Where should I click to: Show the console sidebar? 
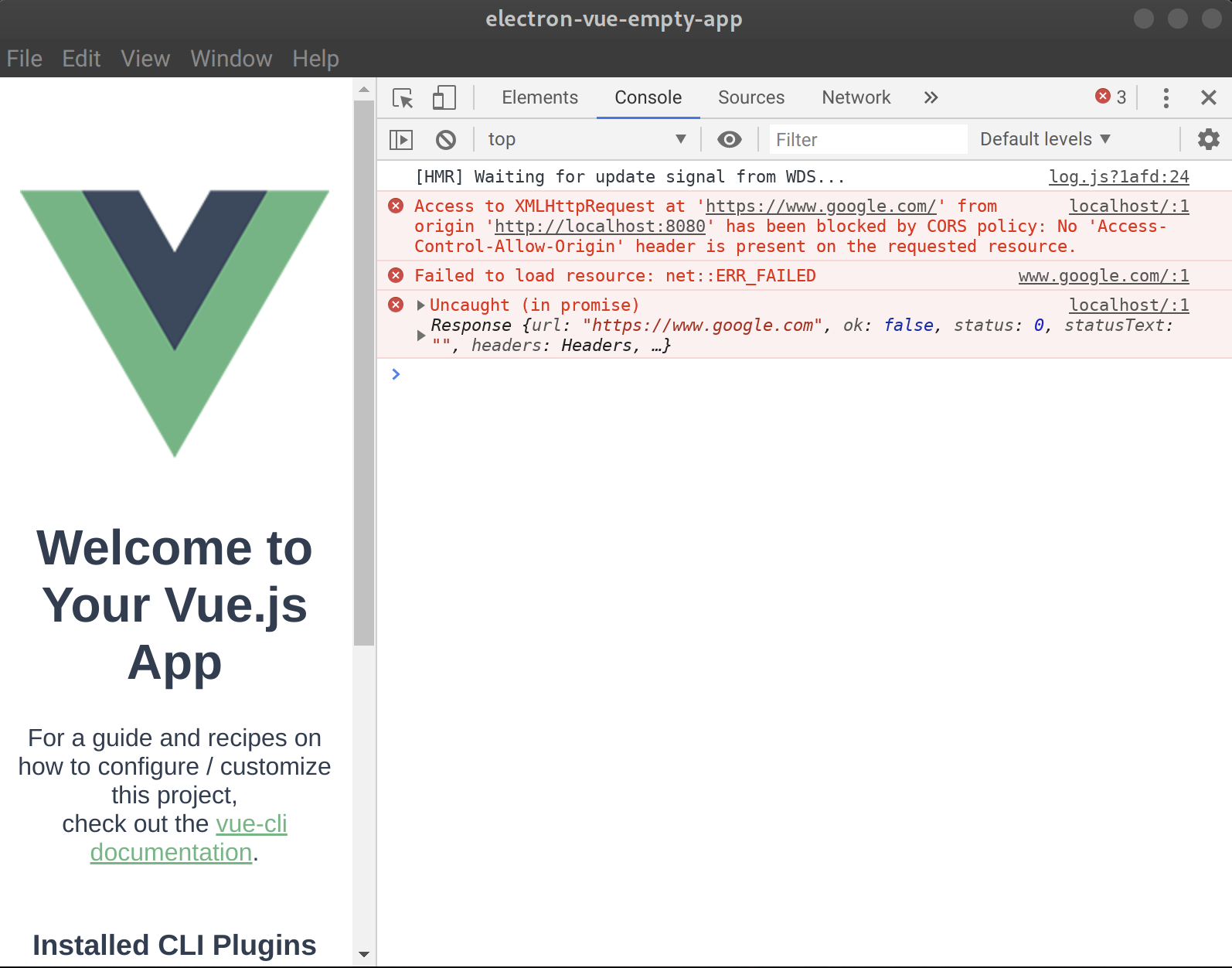coord(401,140)
